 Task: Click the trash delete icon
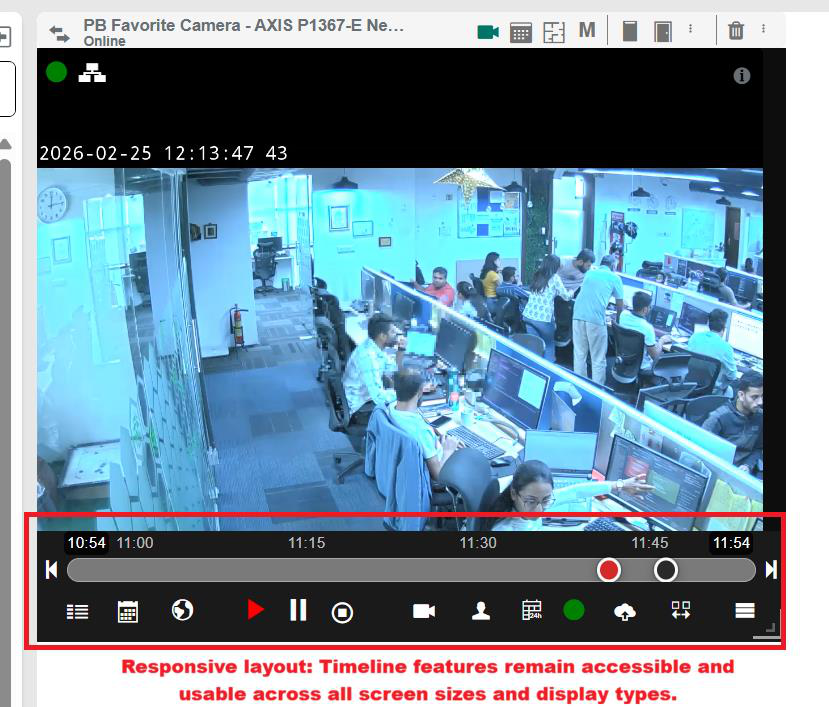point(736,31)
